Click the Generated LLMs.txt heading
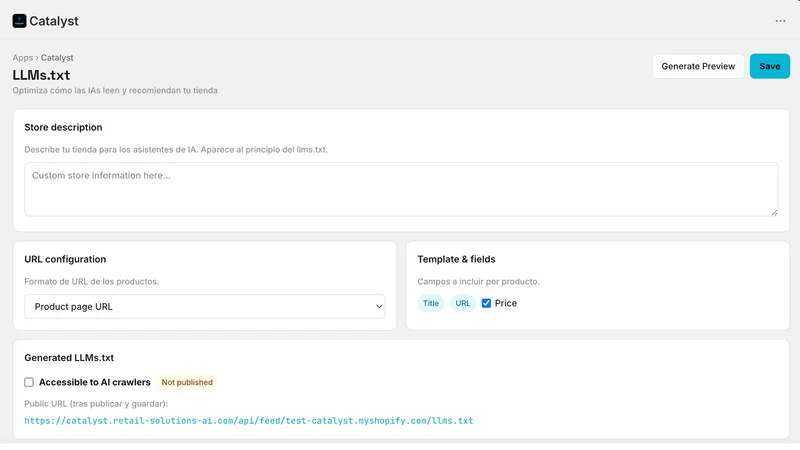 click(69, 358)
